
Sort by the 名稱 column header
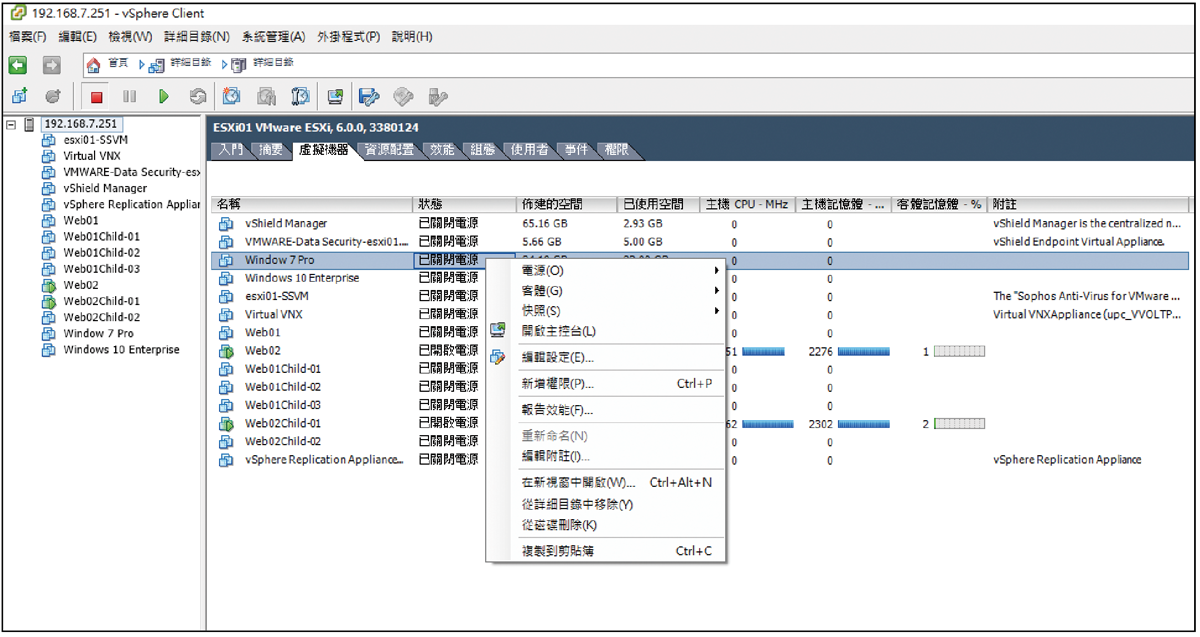tap(314, 204)
